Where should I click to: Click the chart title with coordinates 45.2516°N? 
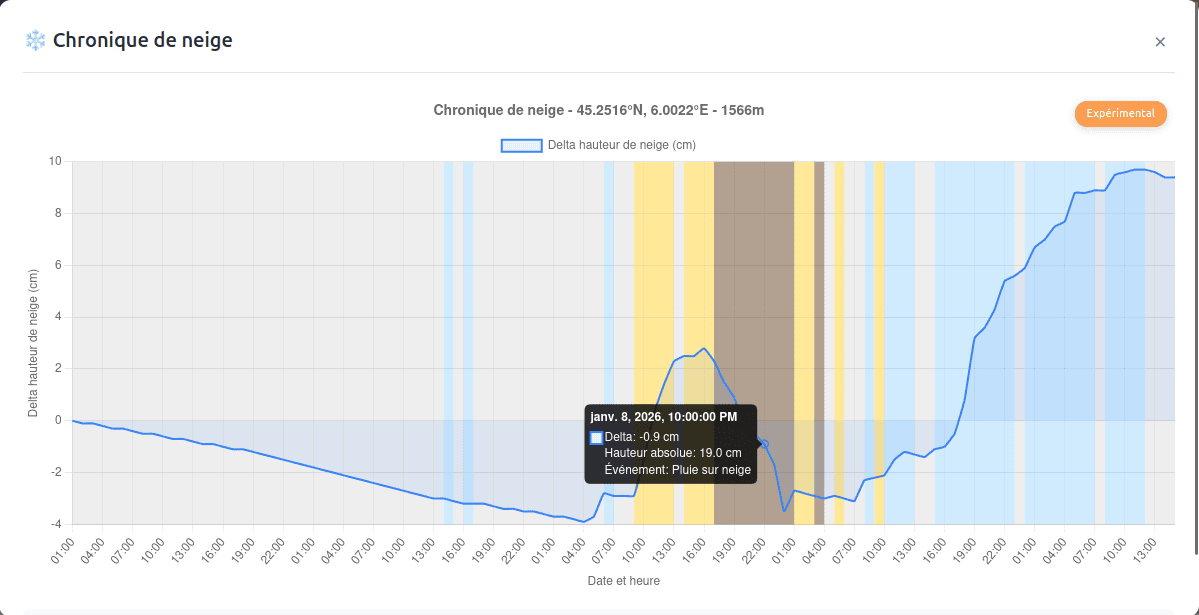tap(598, 110)
